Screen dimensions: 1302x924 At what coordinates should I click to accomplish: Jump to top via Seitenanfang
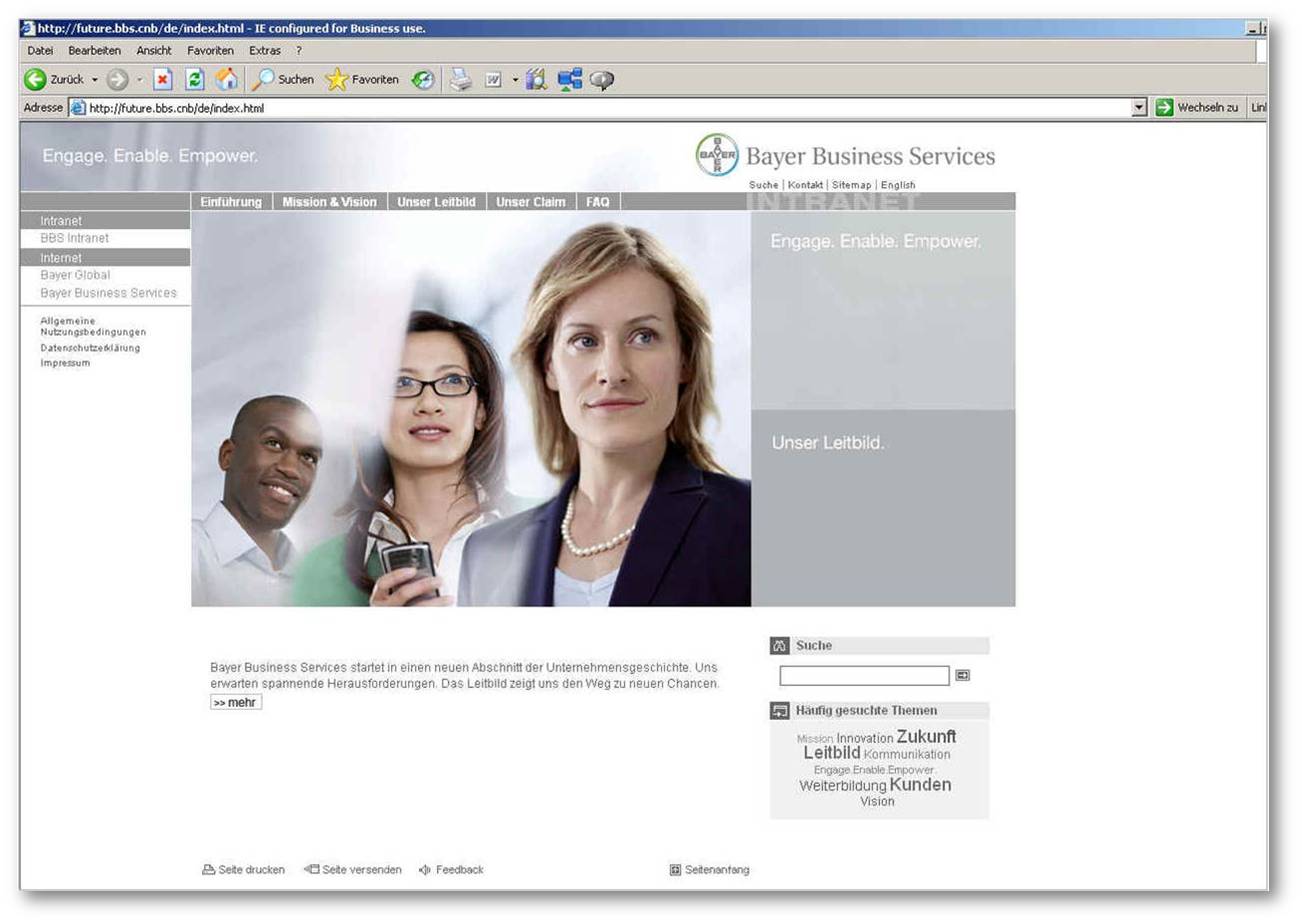click(x=709, y=870)
